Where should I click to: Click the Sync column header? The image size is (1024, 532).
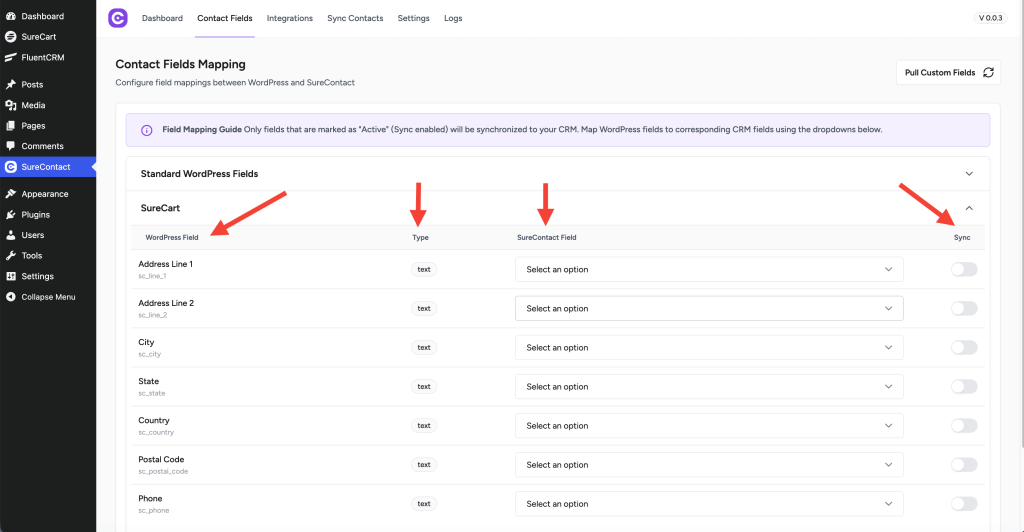tap(962, 238)
